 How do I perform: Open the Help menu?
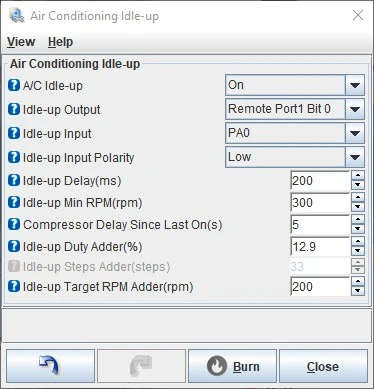coord(60,42)
